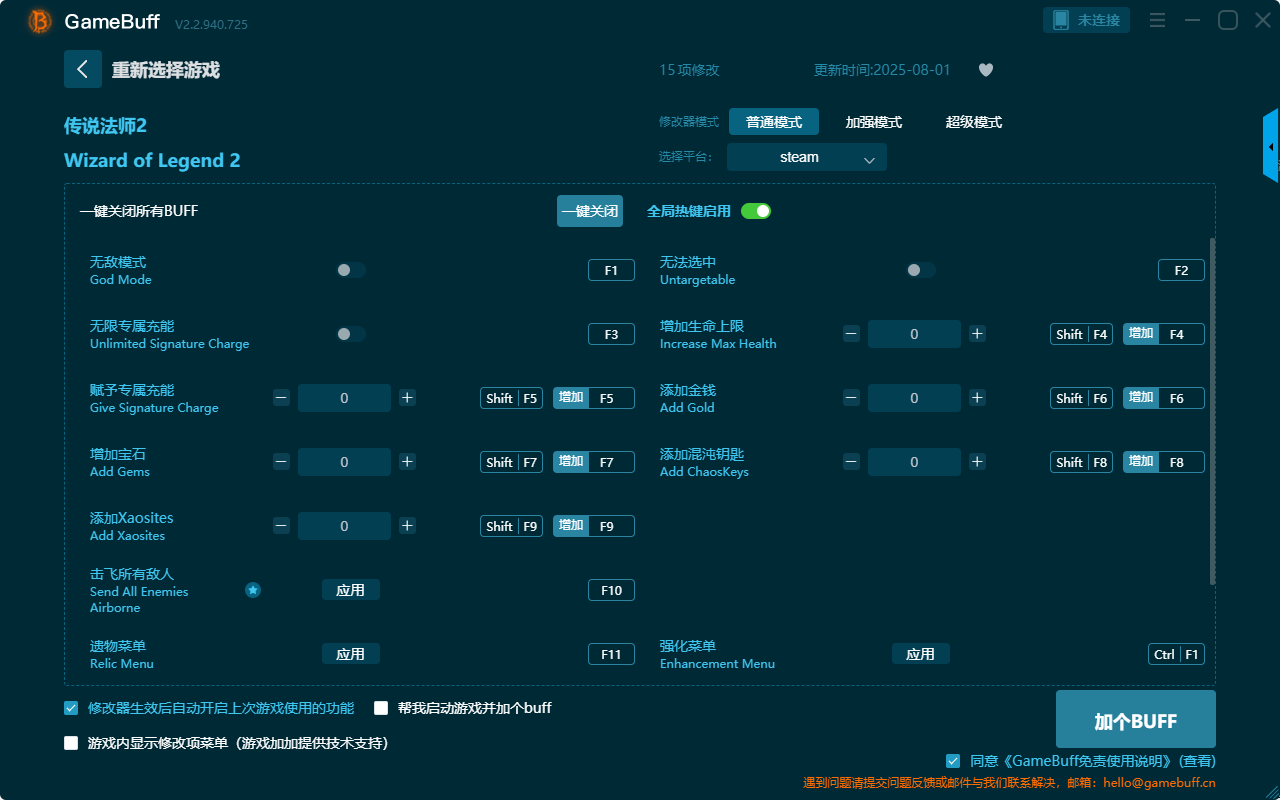Click minus for Add Xaosites

click(x=281, y=526)
